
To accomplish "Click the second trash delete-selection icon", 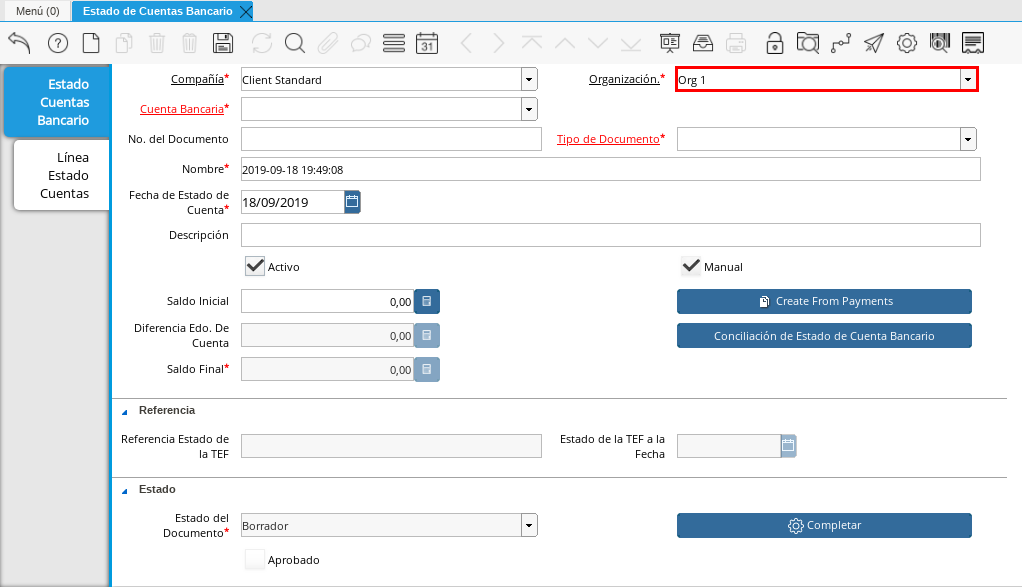I will (x=189, y=43).
